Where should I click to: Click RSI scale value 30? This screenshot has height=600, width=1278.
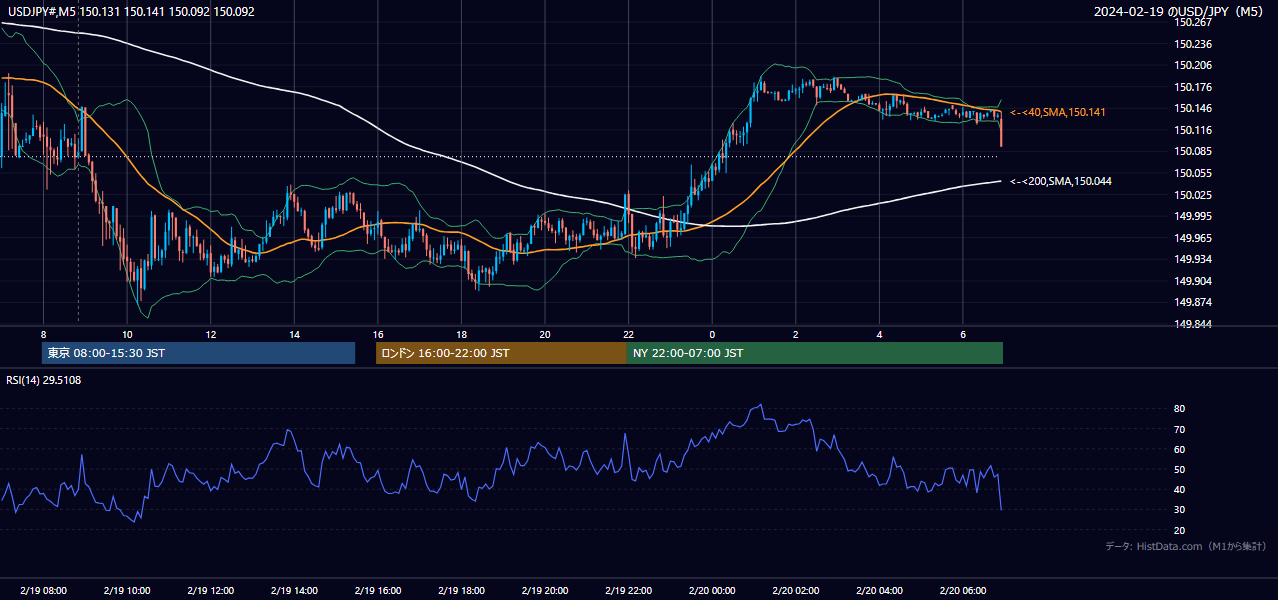click(x=1180, y=511)
